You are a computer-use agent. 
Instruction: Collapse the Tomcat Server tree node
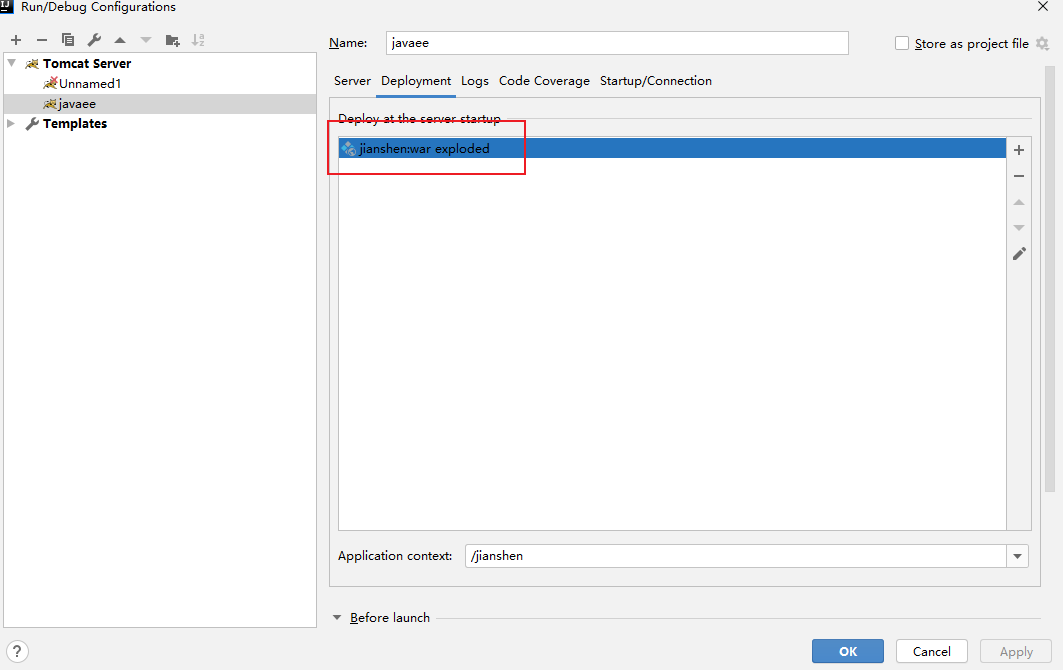pos(12,63)
